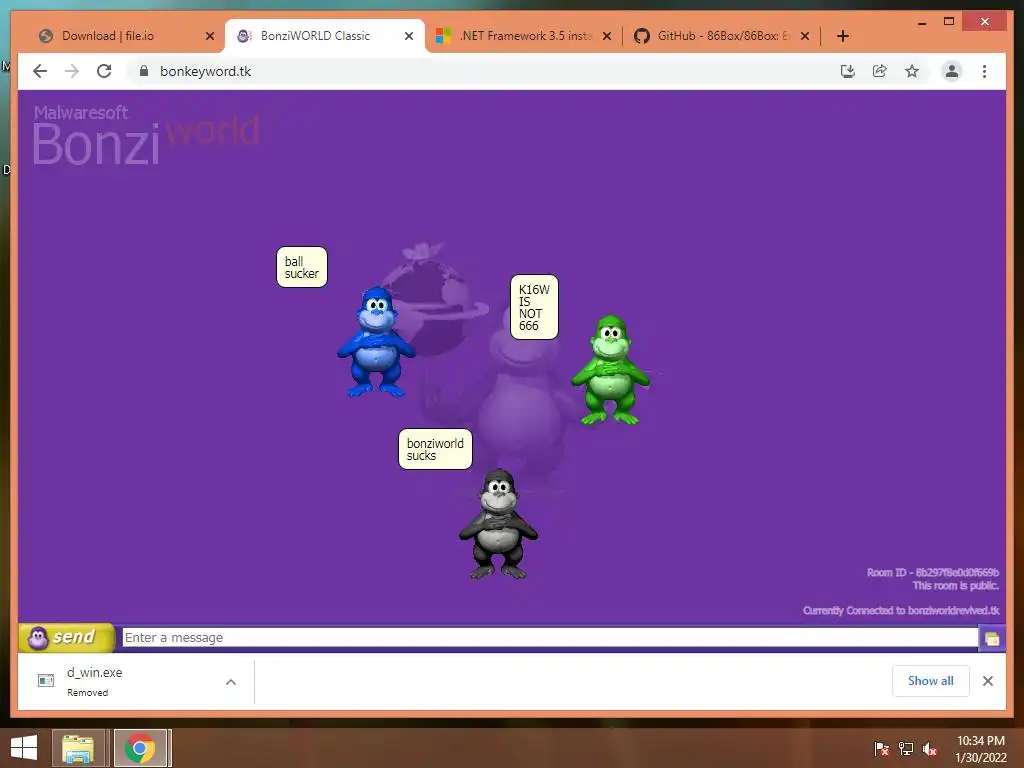Screen dimensions: 1024x768
Task: Click the browser forward arrow
Action: coord(72,71)
